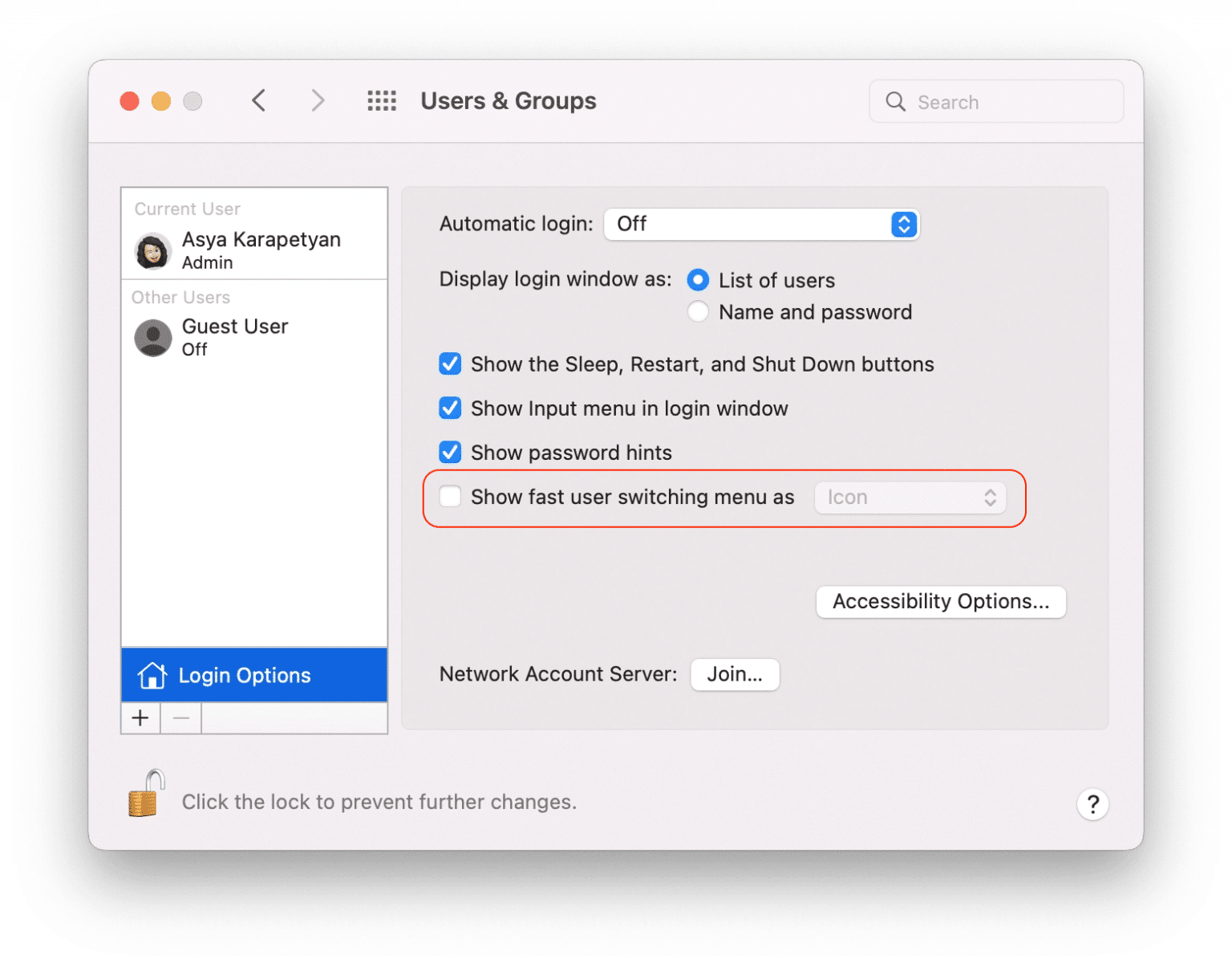The image size is (1232, 967).
Task: Select Login Options in the sidebar
Action: (244, 675)
